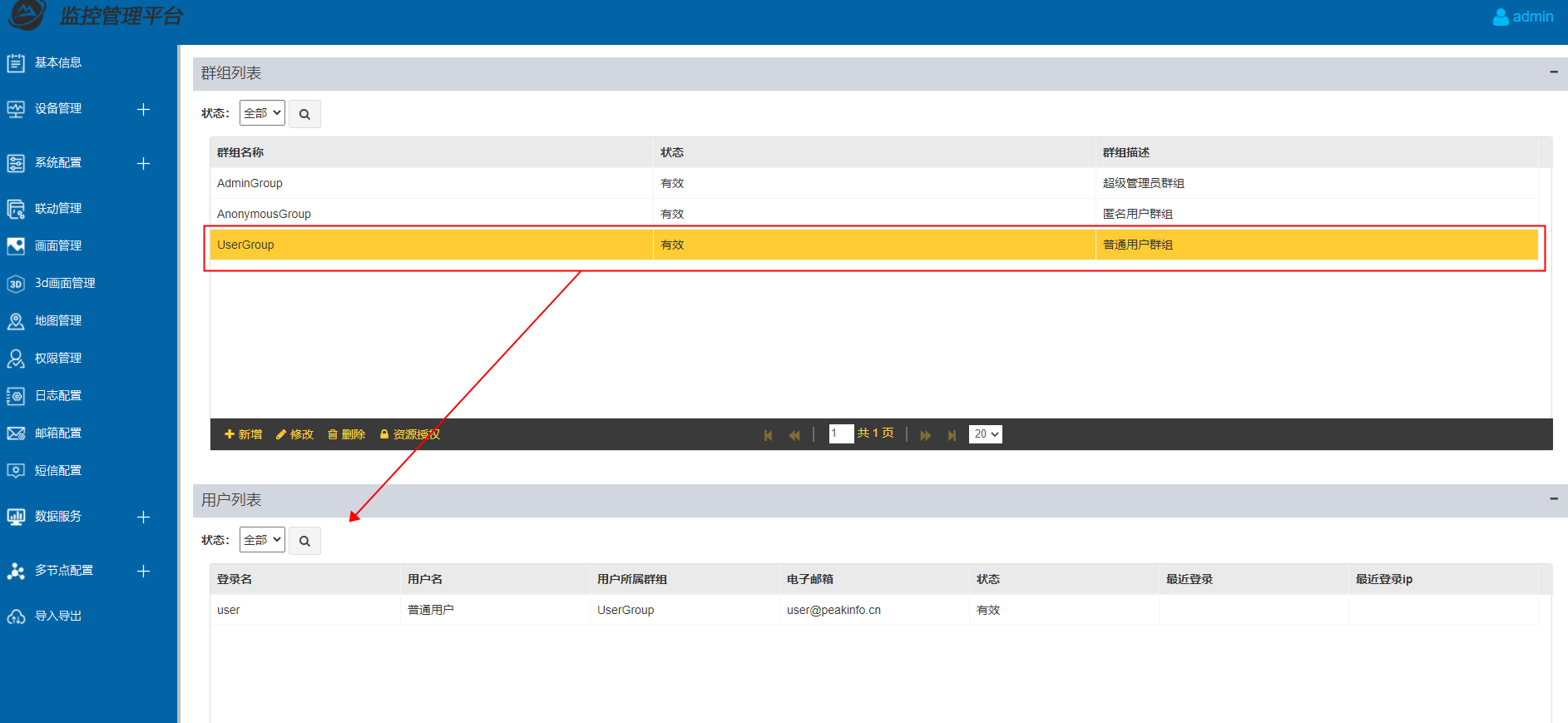Click the 3d画面管理 3D icon

pyautogui.click(x=16, y=284)
